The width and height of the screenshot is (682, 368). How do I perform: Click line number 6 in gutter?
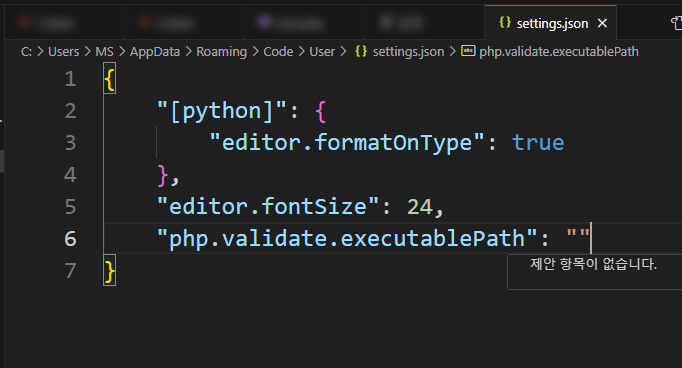[x=70, y=238]
